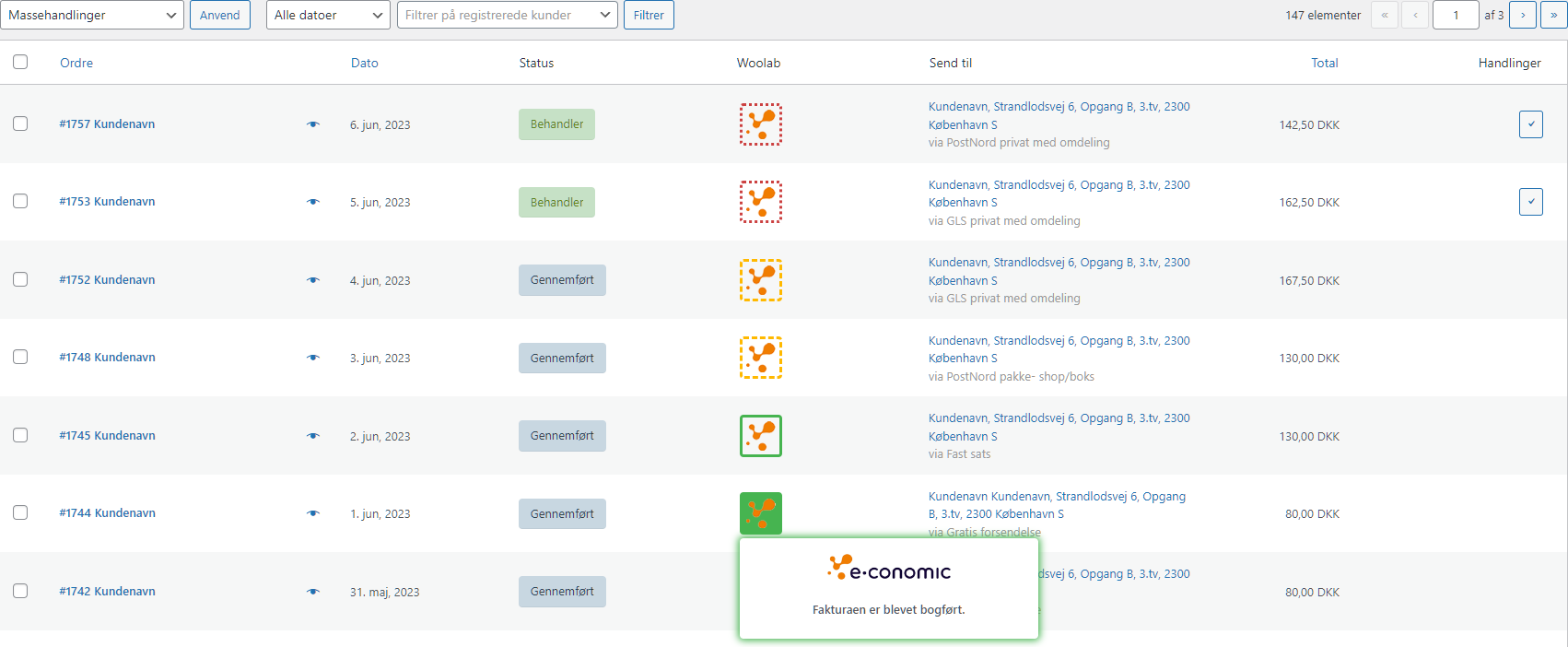Open the Massehandlinger bulk actions dropdown
The image size is (1568, 647).
[x=92, y=15]
